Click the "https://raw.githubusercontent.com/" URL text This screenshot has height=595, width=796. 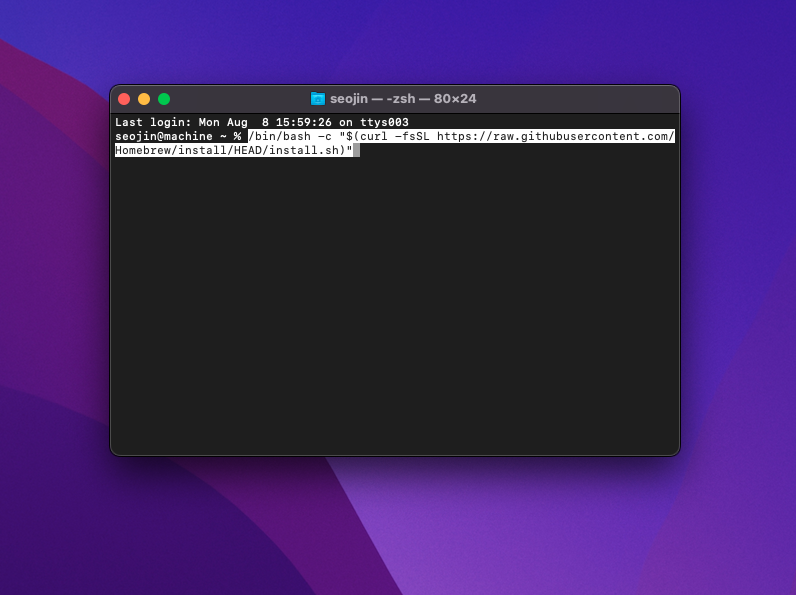pyautogui.click(x=555, y=137)
